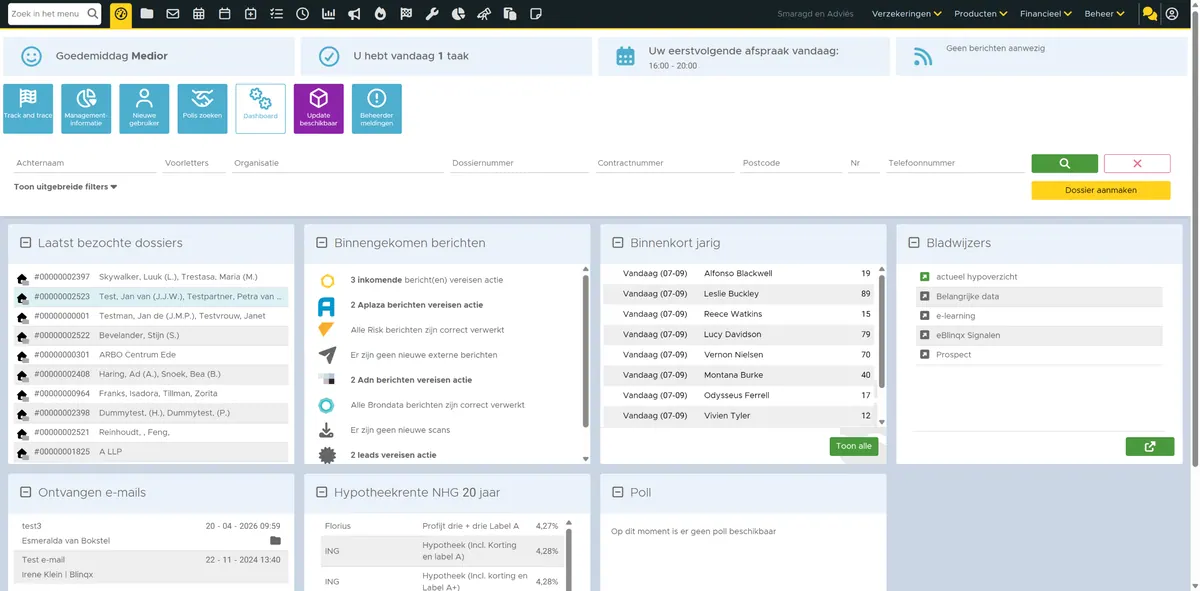Open the checkered flag icon in top toolbar
Screen dimensions: 1200x591
(x=406, y=14)
